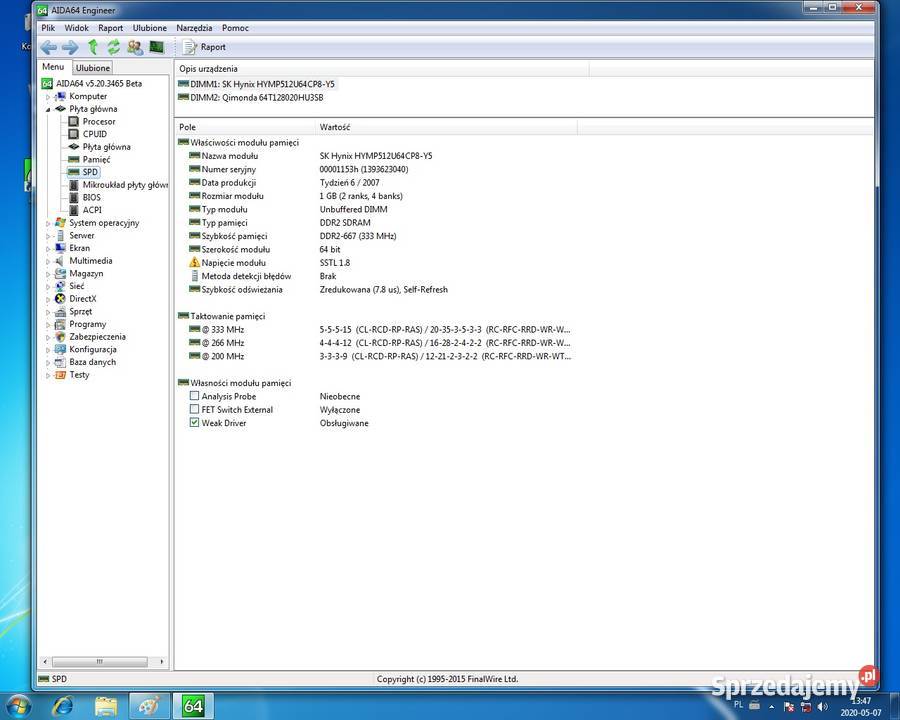Click the @ 333 MHz timing row
The height and width of the screenshot is (720, 900).
coord(379,330)
